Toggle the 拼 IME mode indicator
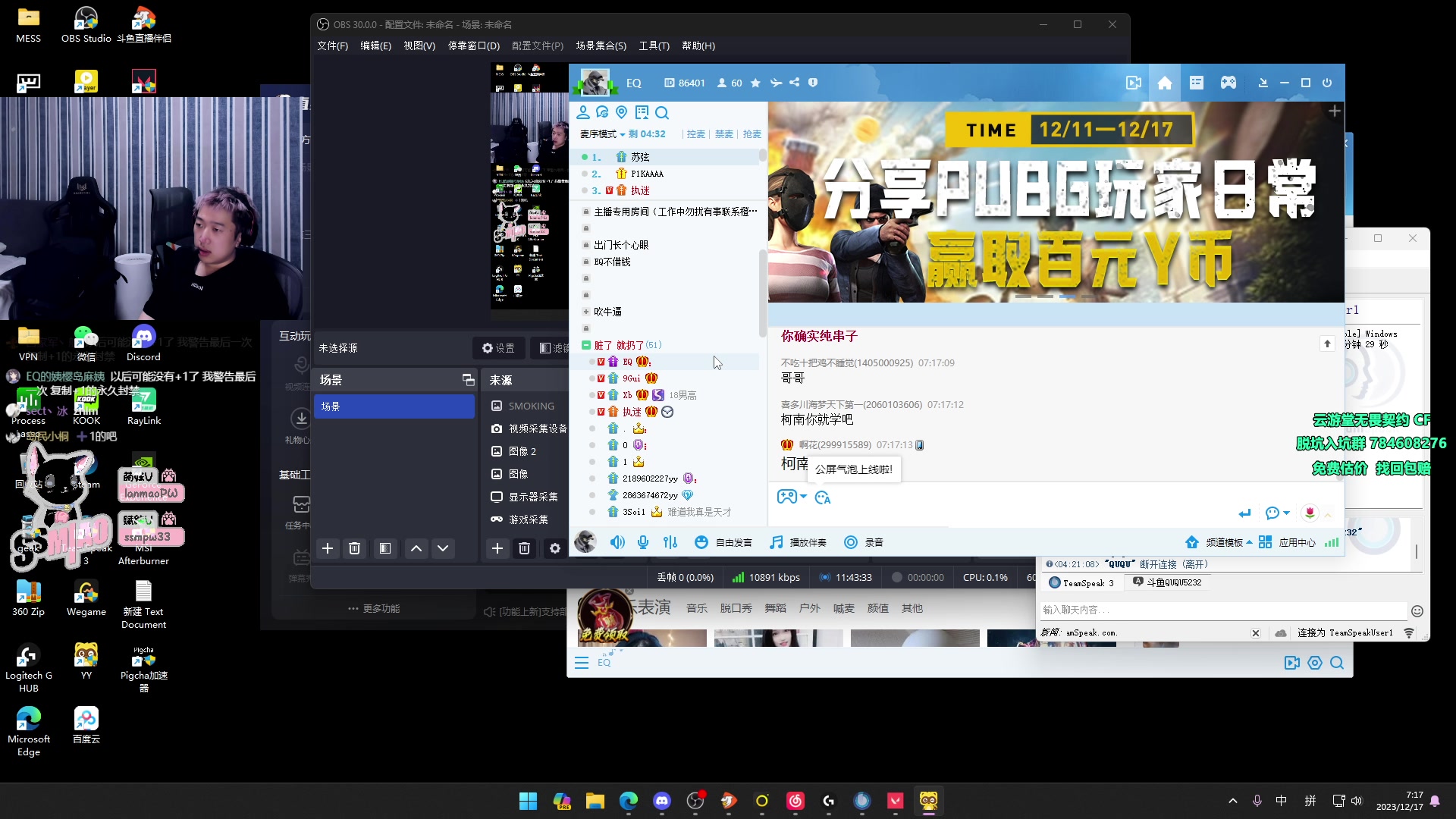This screenshot has height=819, width=1456. click(1310, 801)
